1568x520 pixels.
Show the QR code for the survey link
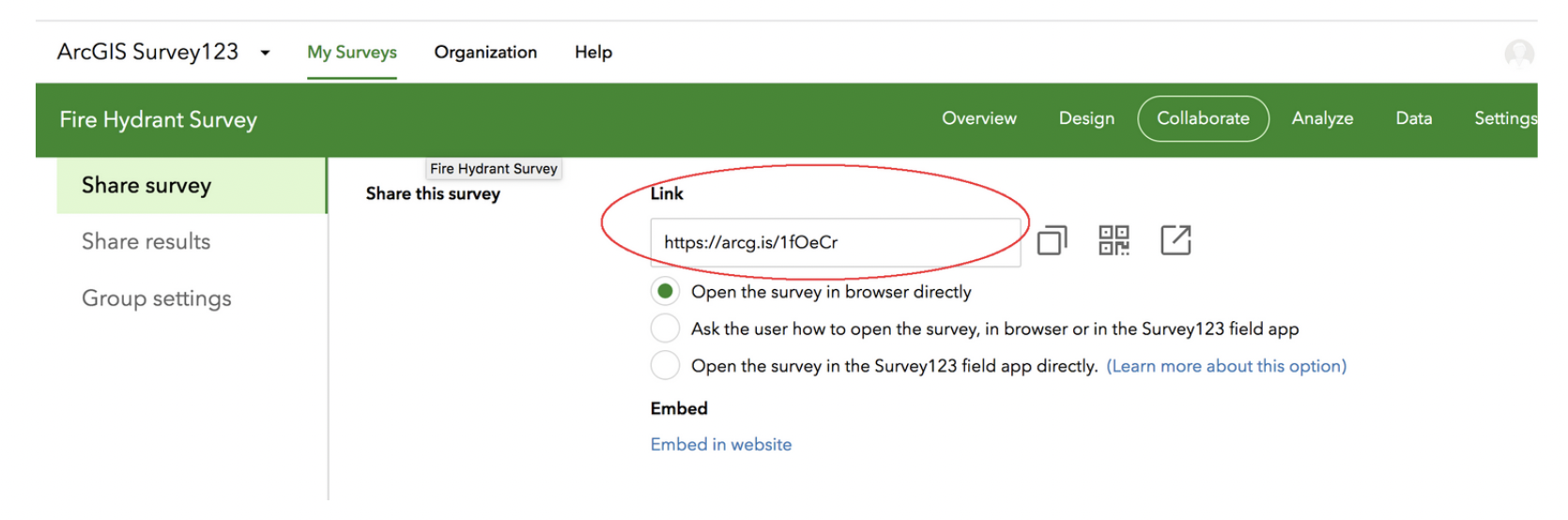coord(1114,240)
